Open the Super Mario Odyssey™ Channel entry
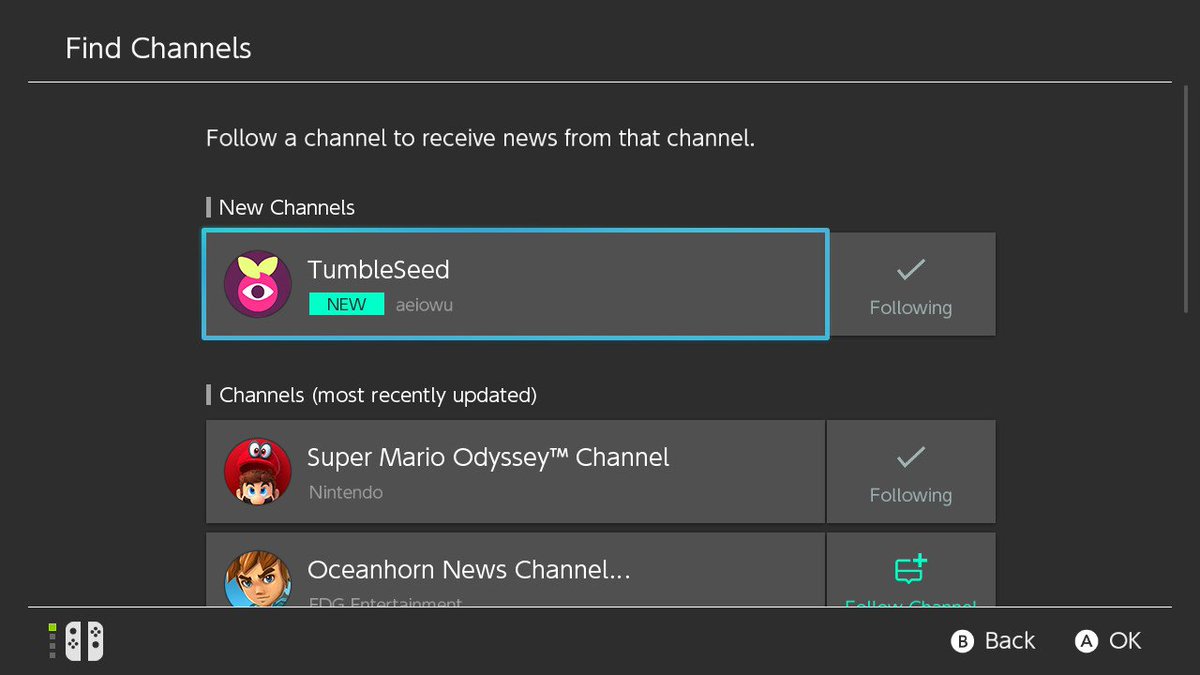The height and width of the screenshot is (675, 1200). 516,472
